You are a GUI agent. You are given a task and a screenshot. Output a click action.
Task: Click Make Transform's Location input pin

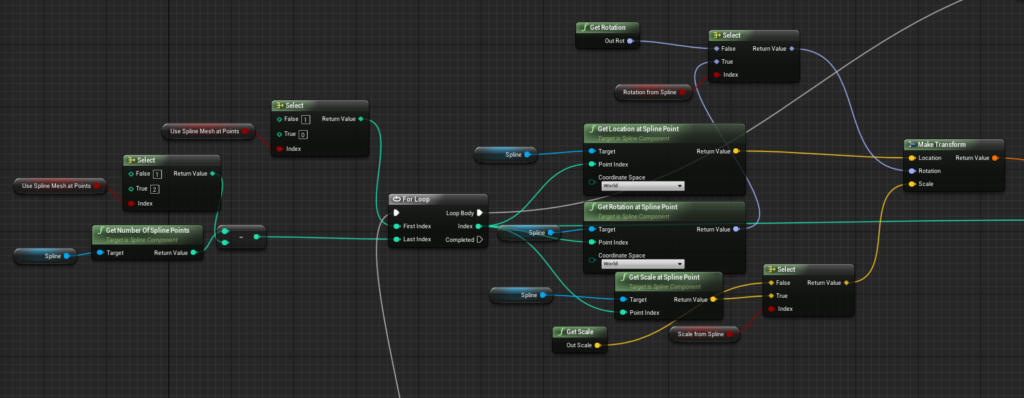(x=912, y=158)
